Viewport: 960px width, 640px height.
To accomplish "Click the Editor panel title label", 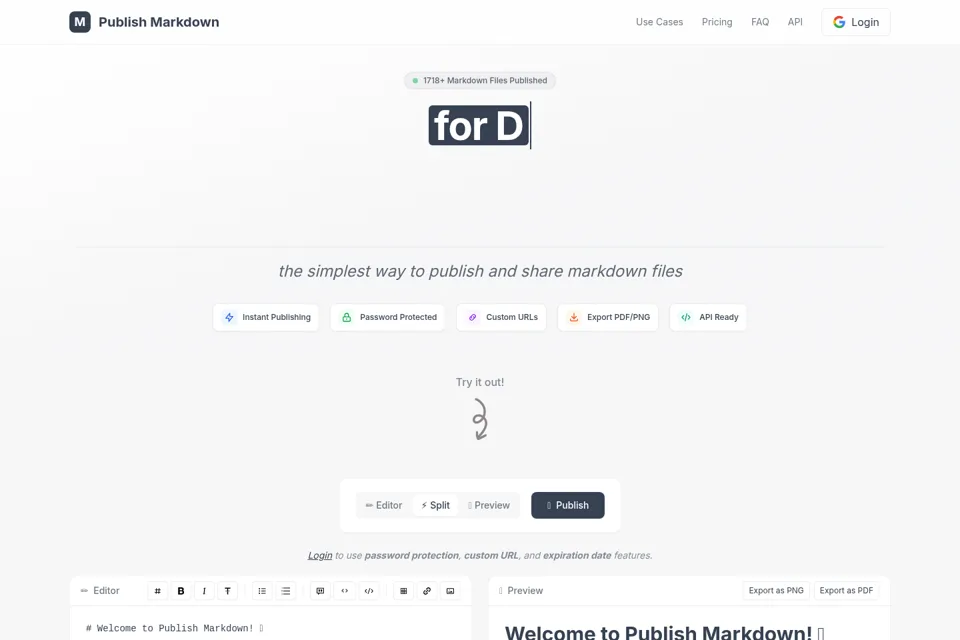I will coord(106,590).
